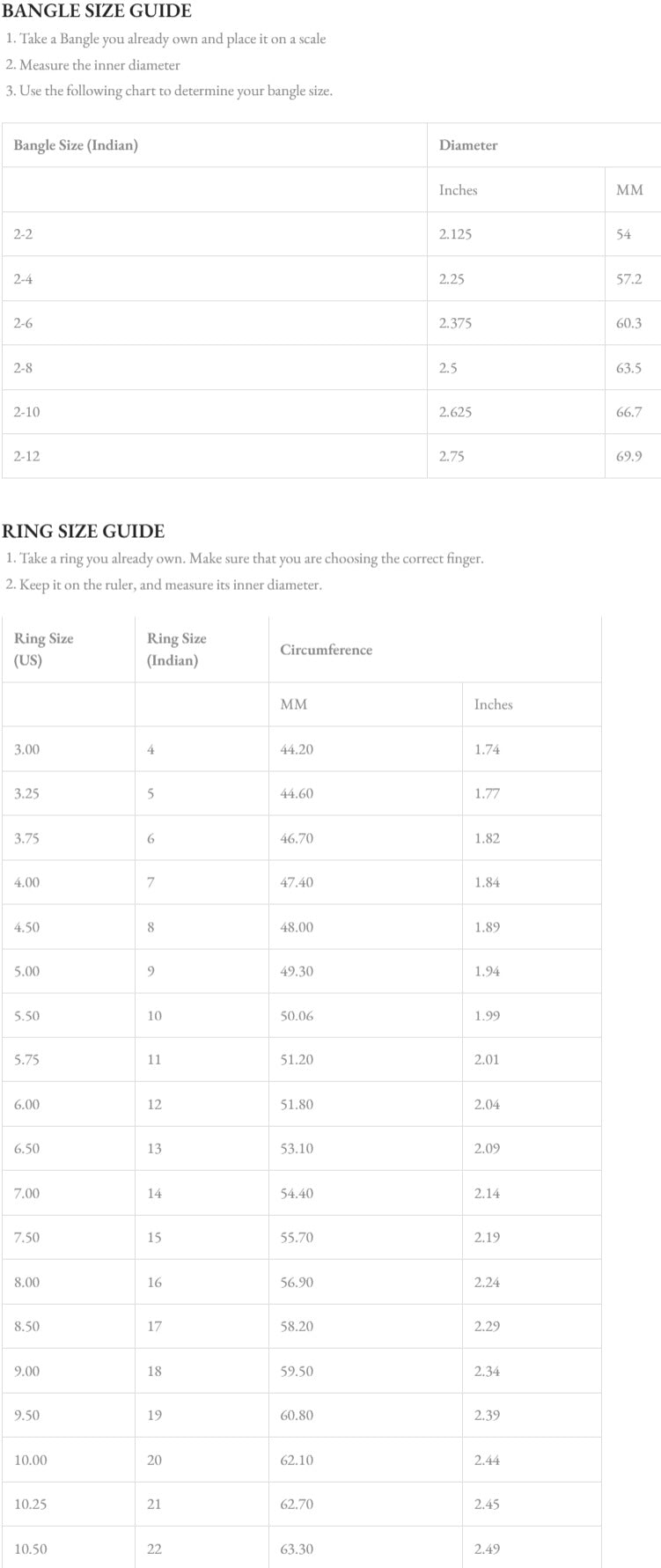Click the Ring Size (US) column header

[43, 649]
